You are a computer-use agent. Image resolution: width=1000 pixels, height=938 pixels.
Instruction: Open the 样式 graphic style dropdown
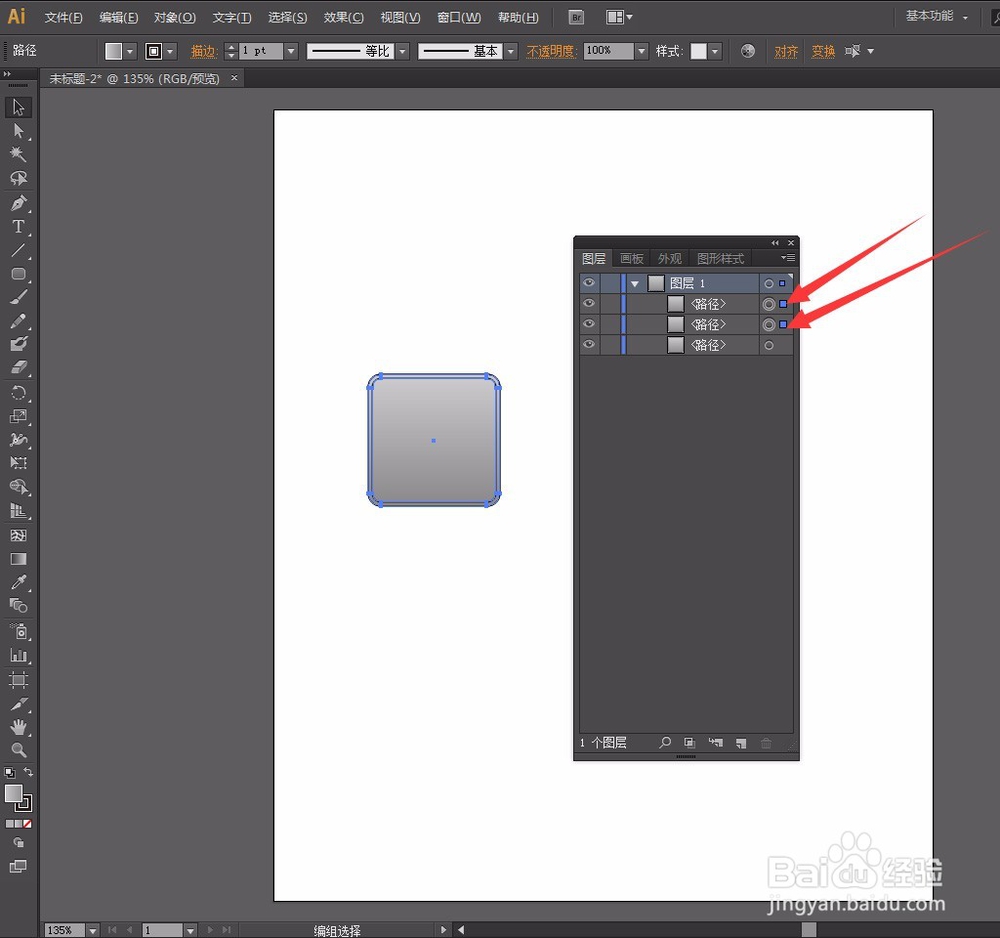click(715, 51)
